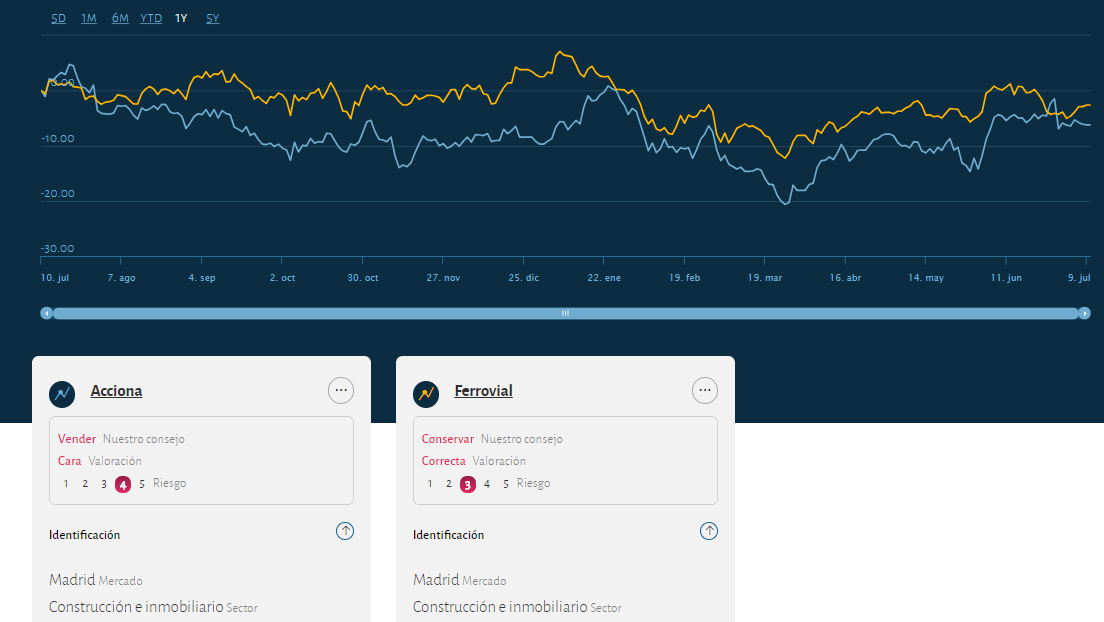This screenshot has height=622, width=1104.
Task: Click right arrow of chart range scrollbar
Action: point(1085,313)
